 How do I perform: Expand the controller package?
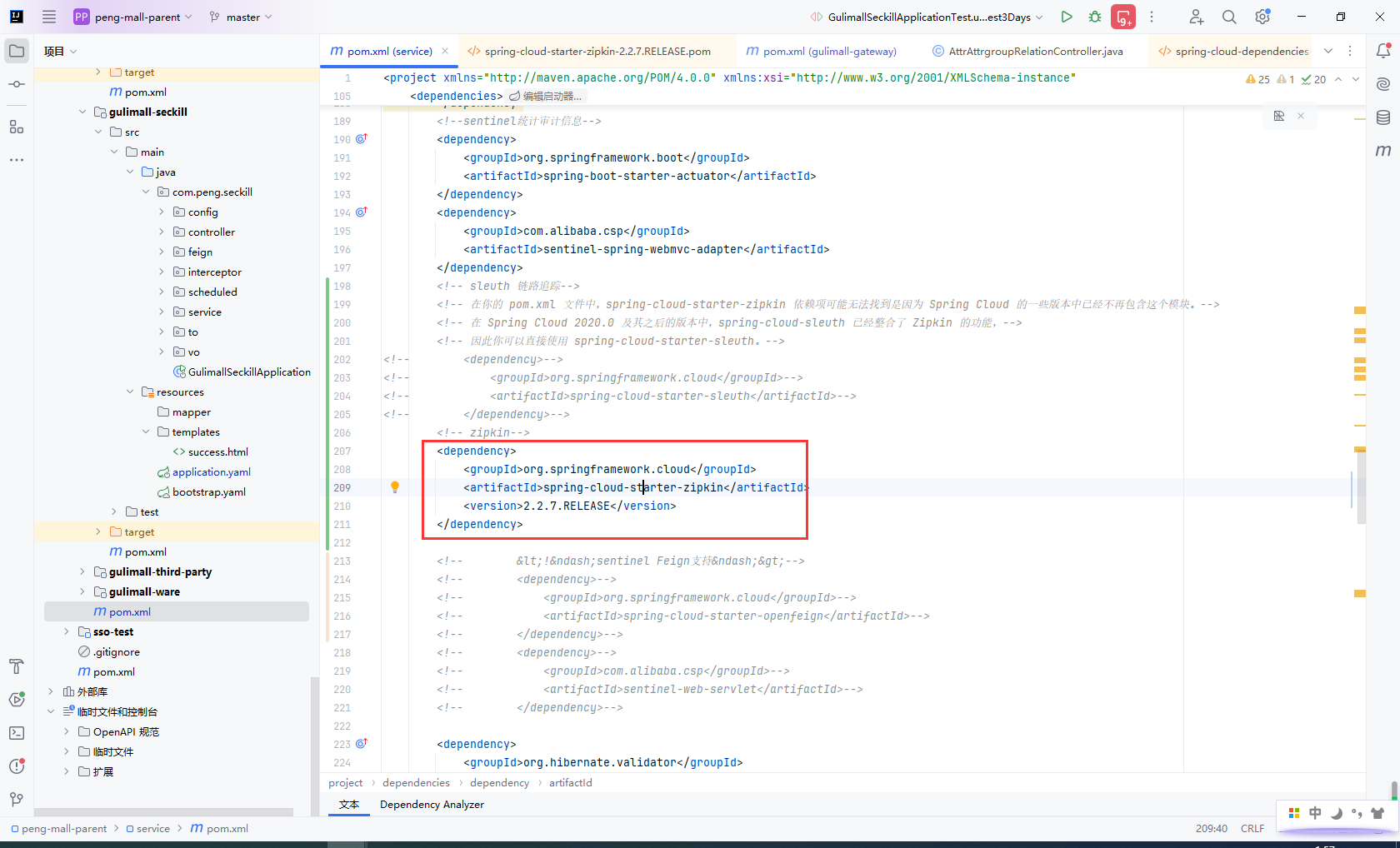162,232
